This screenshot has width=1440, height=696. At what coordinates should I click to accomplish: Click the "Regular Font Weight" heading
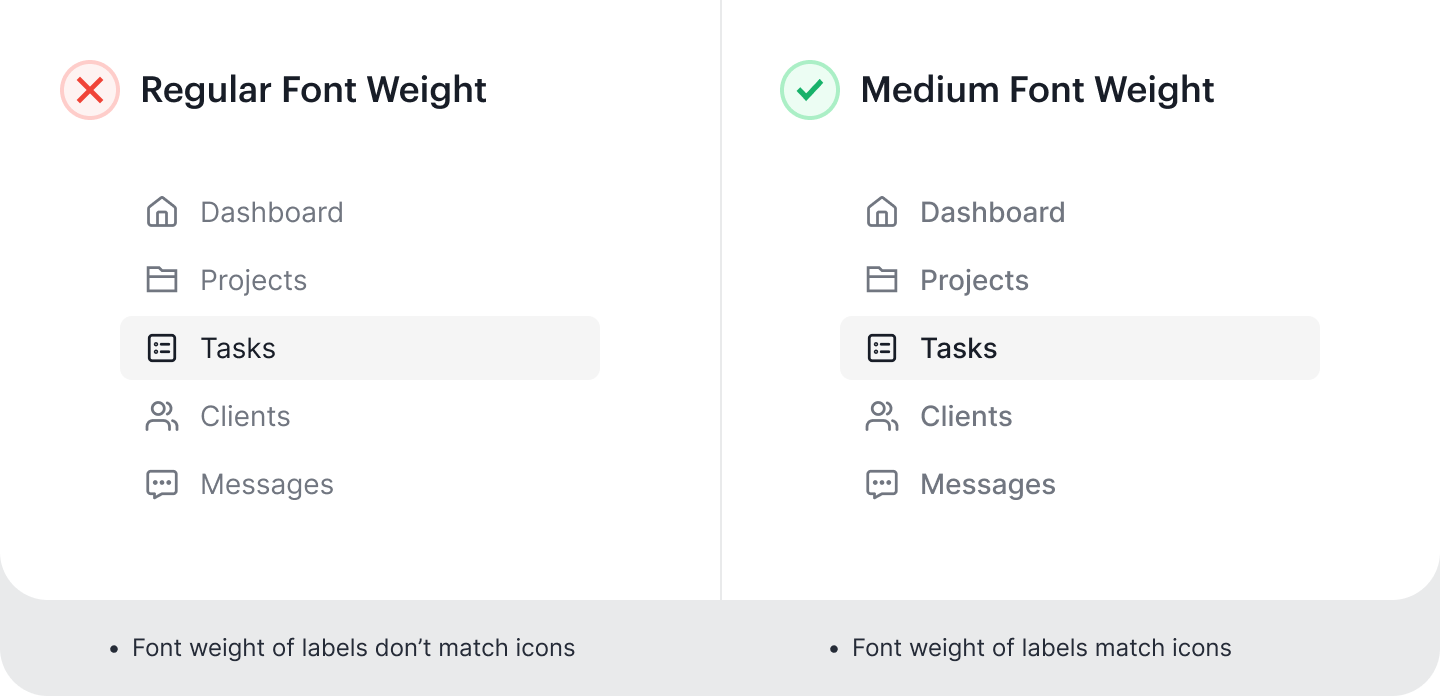click(x=313, y=90)
